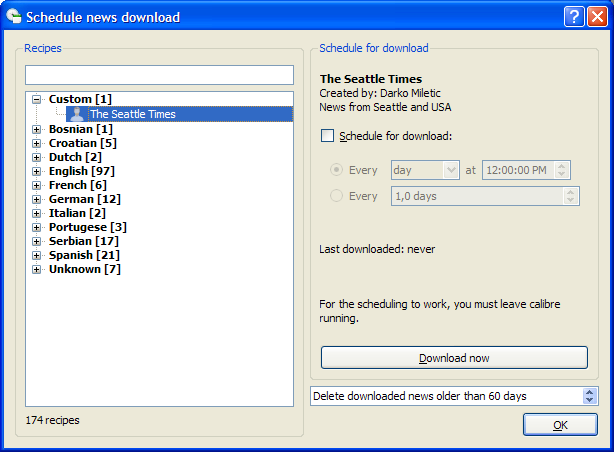Select the Every day at time radio button

point(336,170)
